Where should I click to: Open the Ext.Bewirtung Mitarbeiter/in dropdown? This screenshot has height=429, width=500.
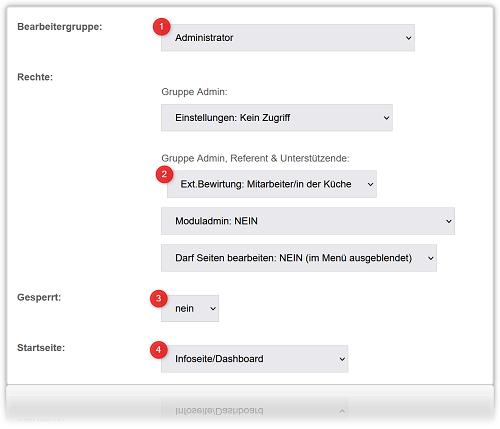272,184
